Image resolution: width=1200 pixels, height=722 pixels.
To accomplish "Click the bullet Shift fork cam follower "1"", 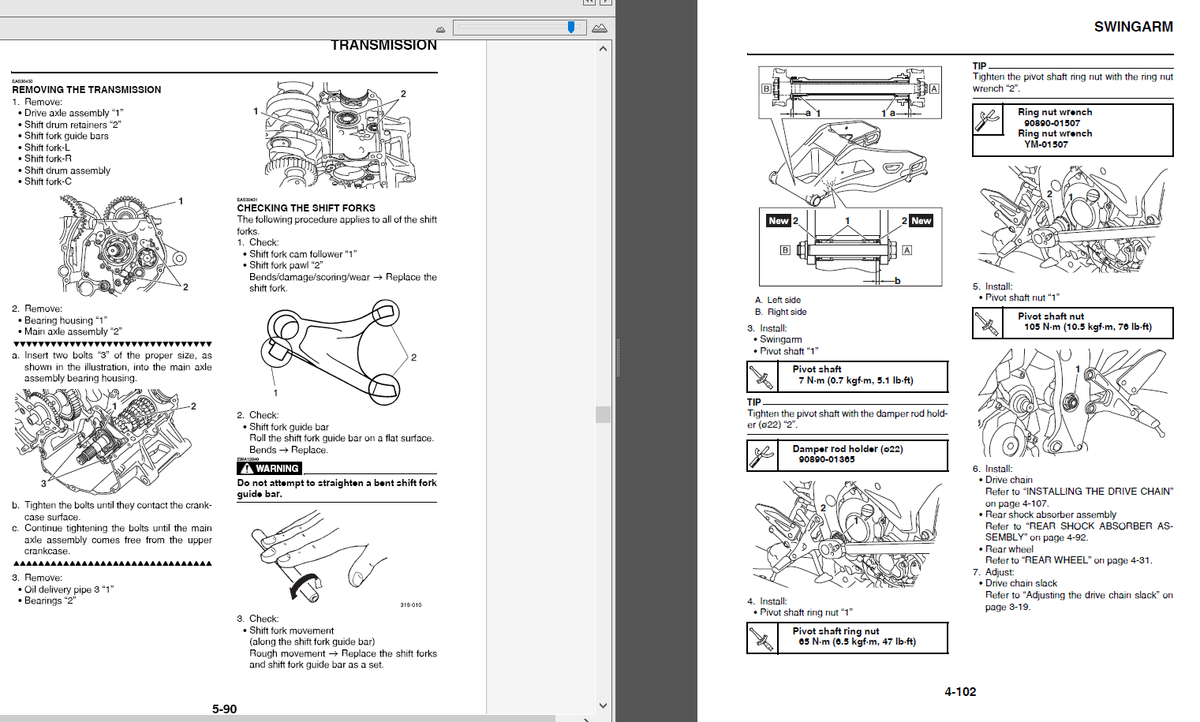I will 300,254.
